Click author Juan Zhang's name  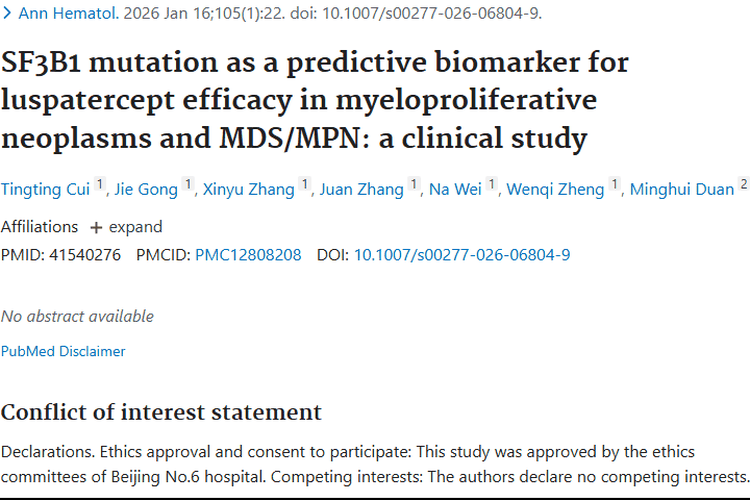(361, 189)
